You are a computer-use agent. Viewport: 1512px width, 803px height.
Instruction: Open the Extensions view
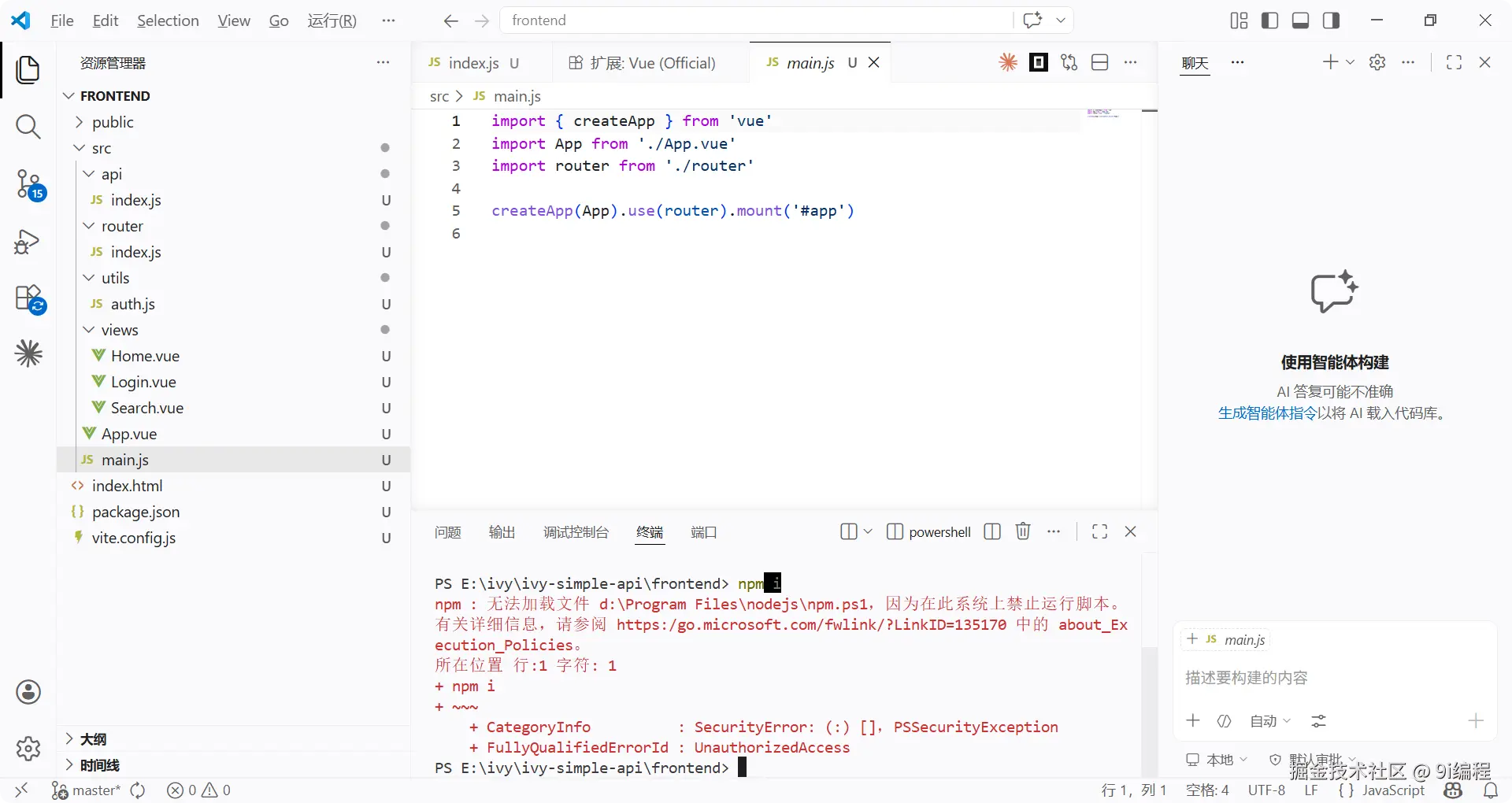click(x=30, y=299)
